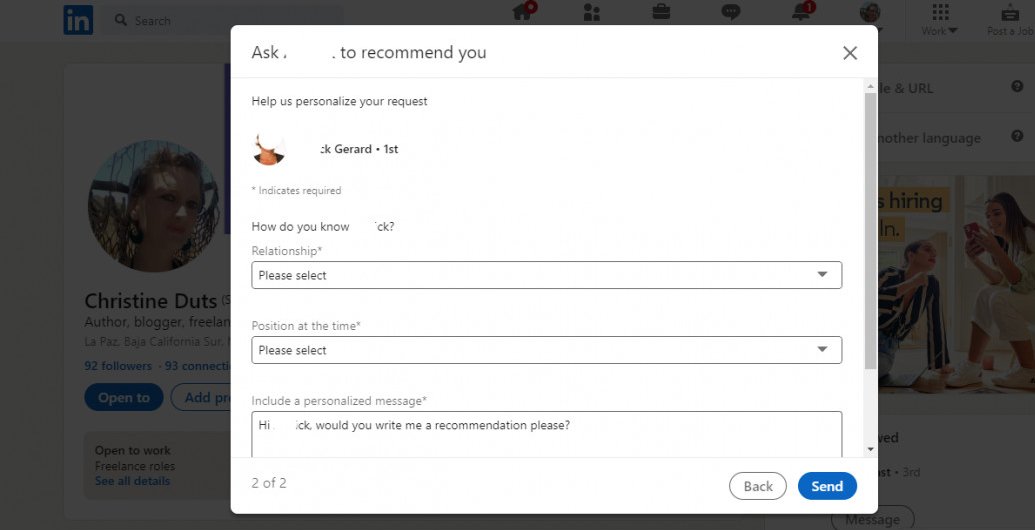Expand the Relationship dropdown
Screen dimensions: 1035x530
coord(547,275)
